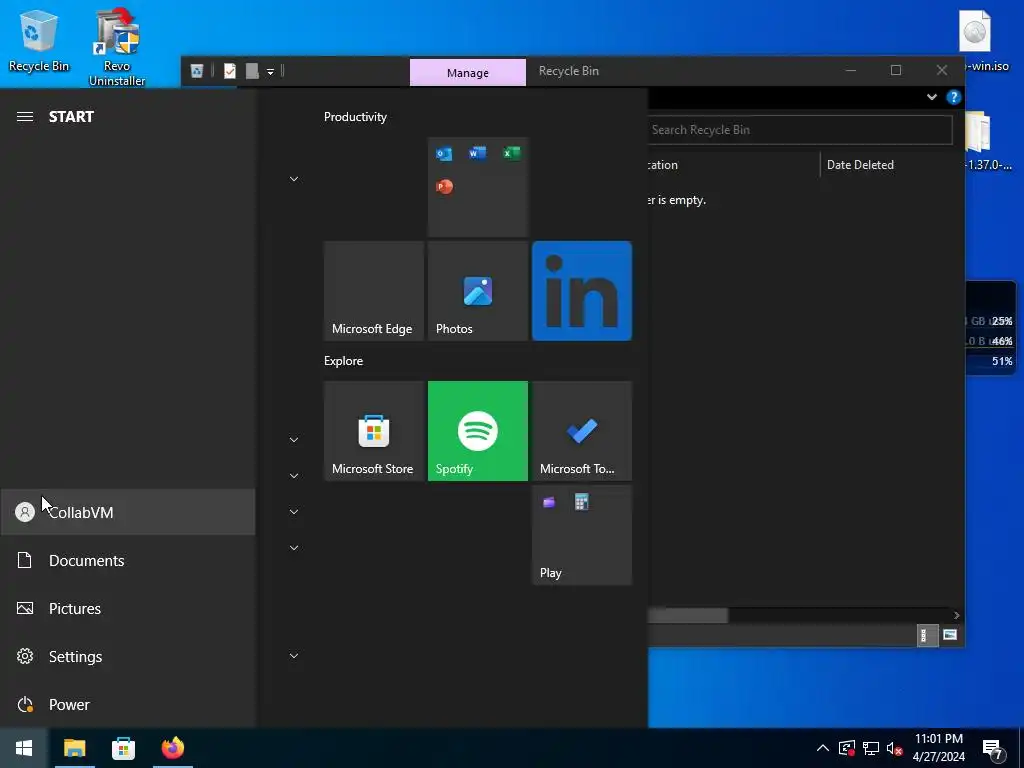1024x768 pixels.
Task: Open the notification center icon
Action: click(x=993, y=750)
